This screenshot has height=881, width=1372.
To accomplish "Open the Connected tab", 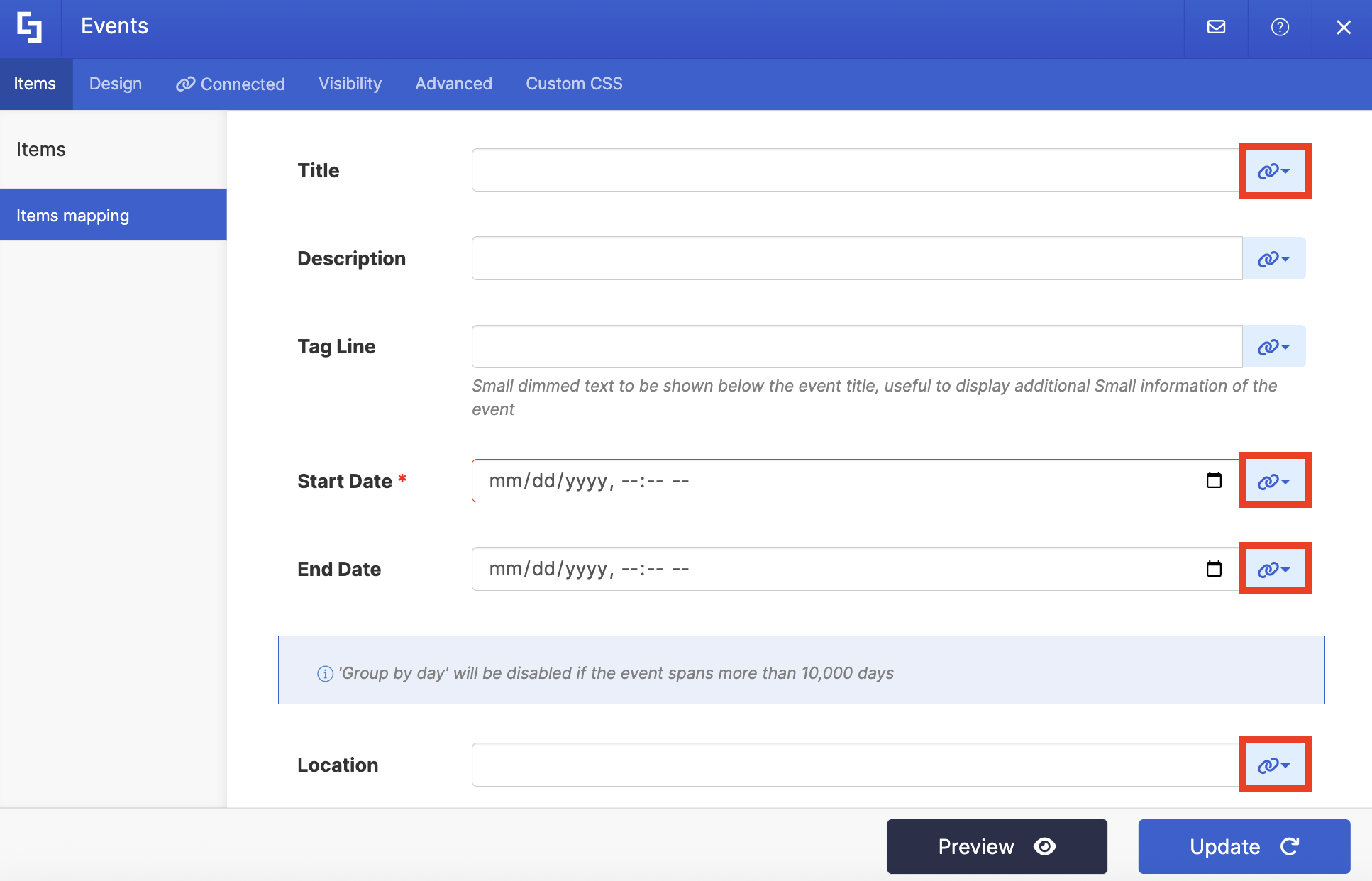I will 231,84.
